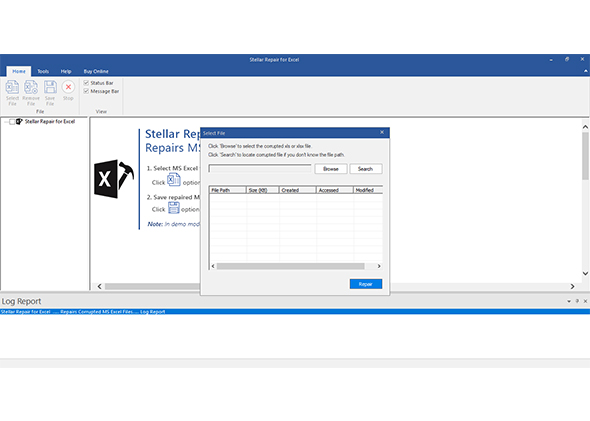This screenshot has width=590, height=421.
Task: Click the save icon beside step 2
Action: tap(173, 208)
